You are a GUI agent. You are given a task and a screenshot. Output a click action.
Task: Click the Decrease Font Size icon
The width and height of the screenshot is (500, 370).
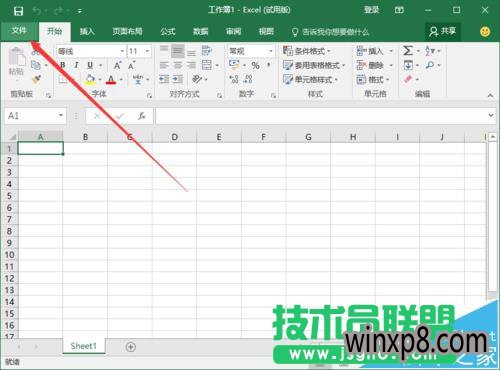132,65
